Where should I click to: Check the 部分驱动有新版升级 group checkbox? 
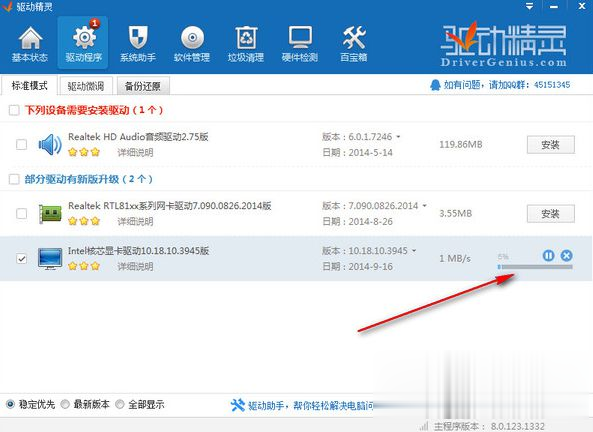click(14, 179)
